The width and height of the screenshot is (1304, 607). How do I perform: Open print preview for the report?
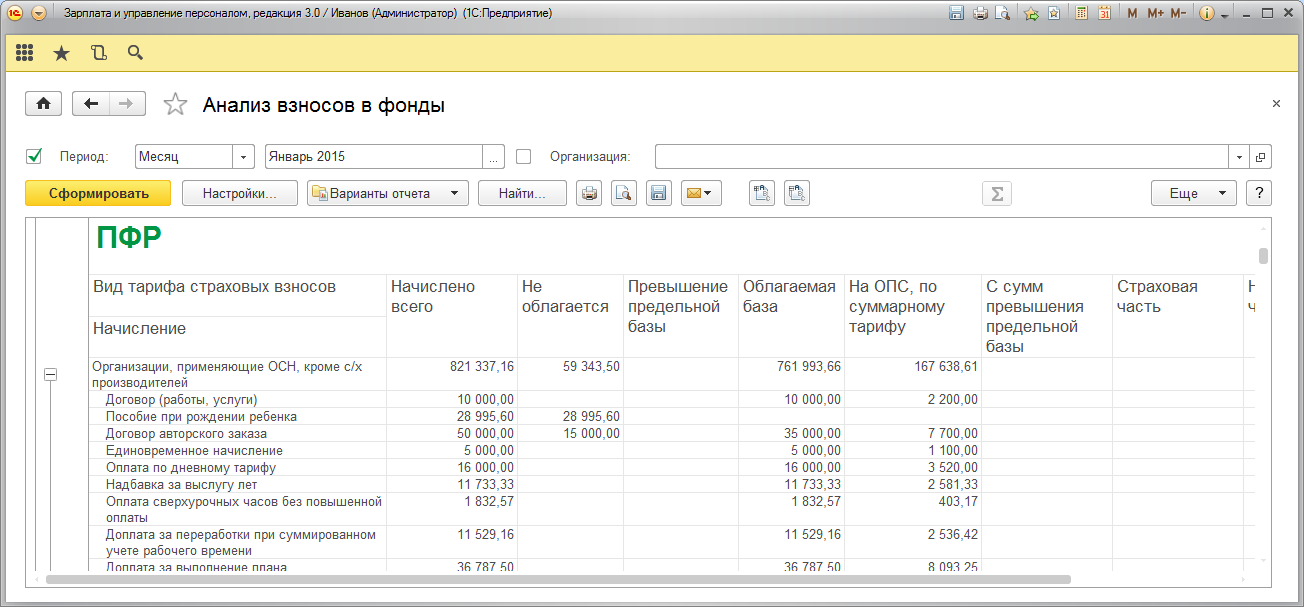coord(624,193)
